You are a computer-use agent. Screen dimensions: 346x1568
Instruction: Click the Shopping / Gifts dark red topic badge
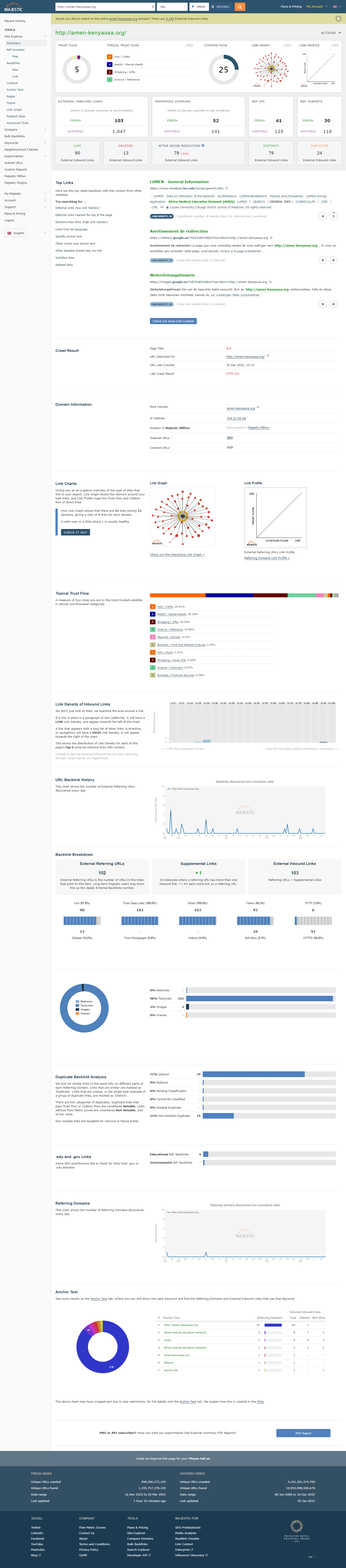point(110,72)
